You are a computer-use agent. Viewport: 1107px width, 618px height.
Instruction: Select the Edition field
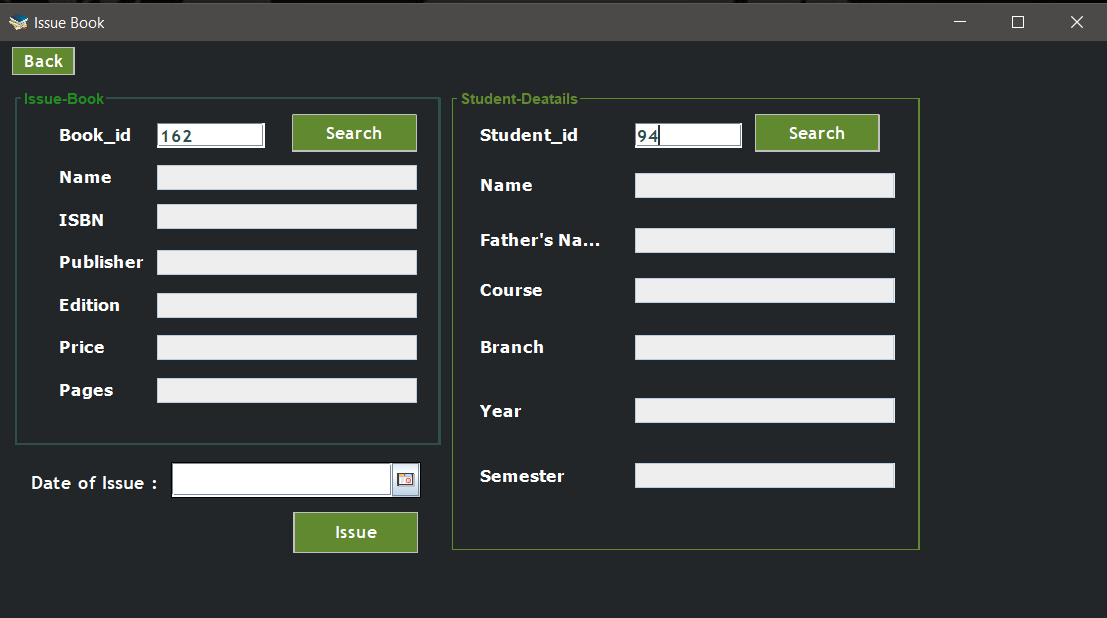pos(287,305)
